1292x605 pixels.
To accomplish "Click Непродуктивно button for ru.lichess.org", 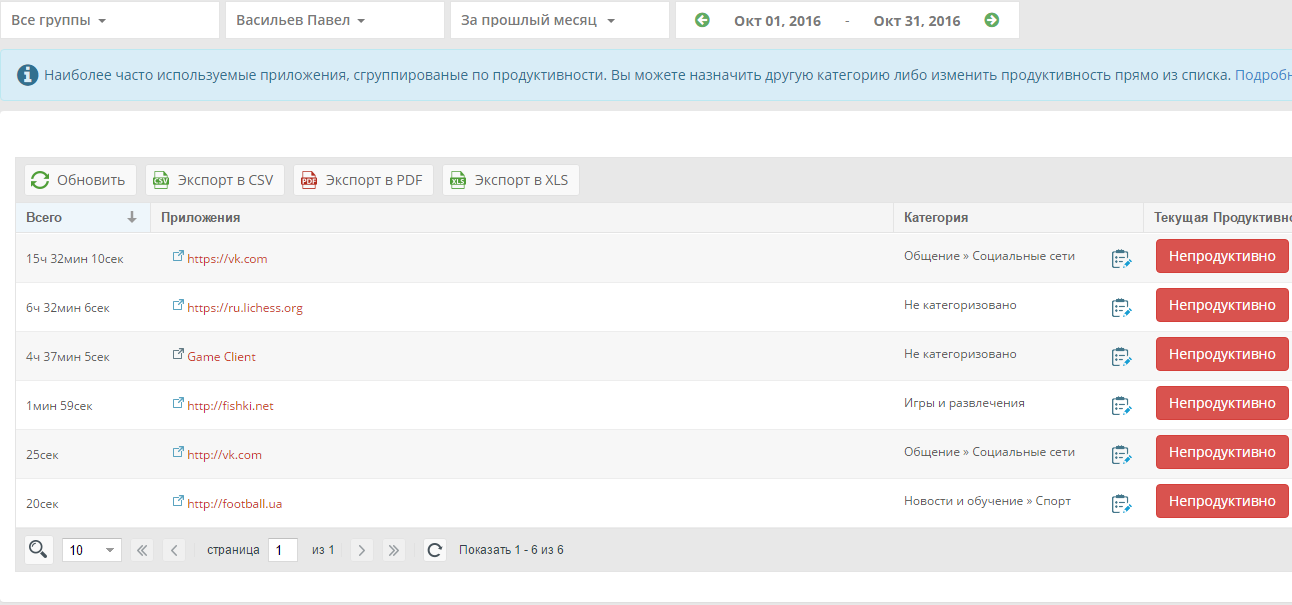I will click(x=1222, y=305).
